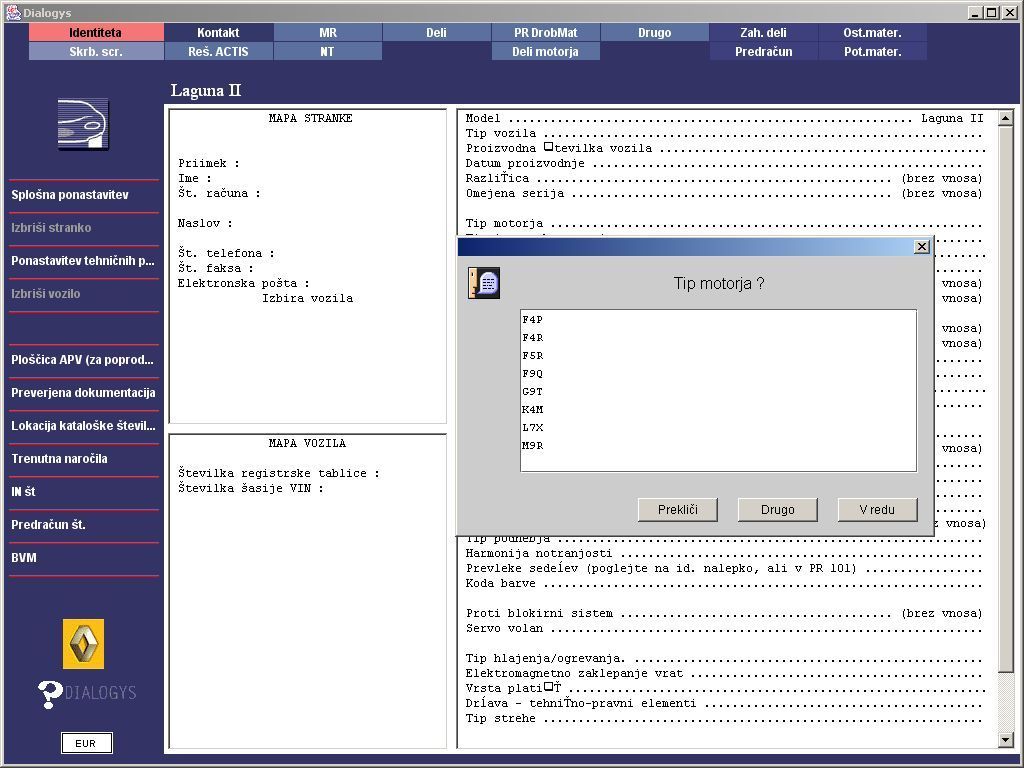The height and width of the screenshot is (768, 1024).
Task: Click the Drugo button in dialog
Action: click(777, 509)
